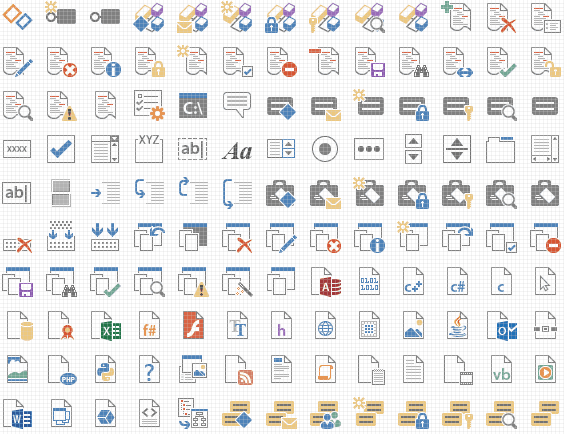
Task: Select the blue checked checkbox icon
Action: click(61, 149)
